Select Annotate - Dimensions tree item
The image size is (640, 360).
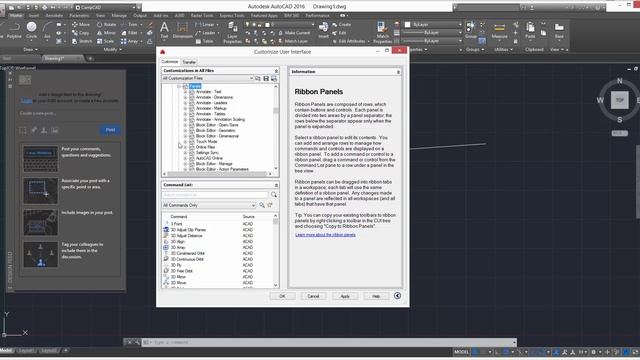(214, 98)
